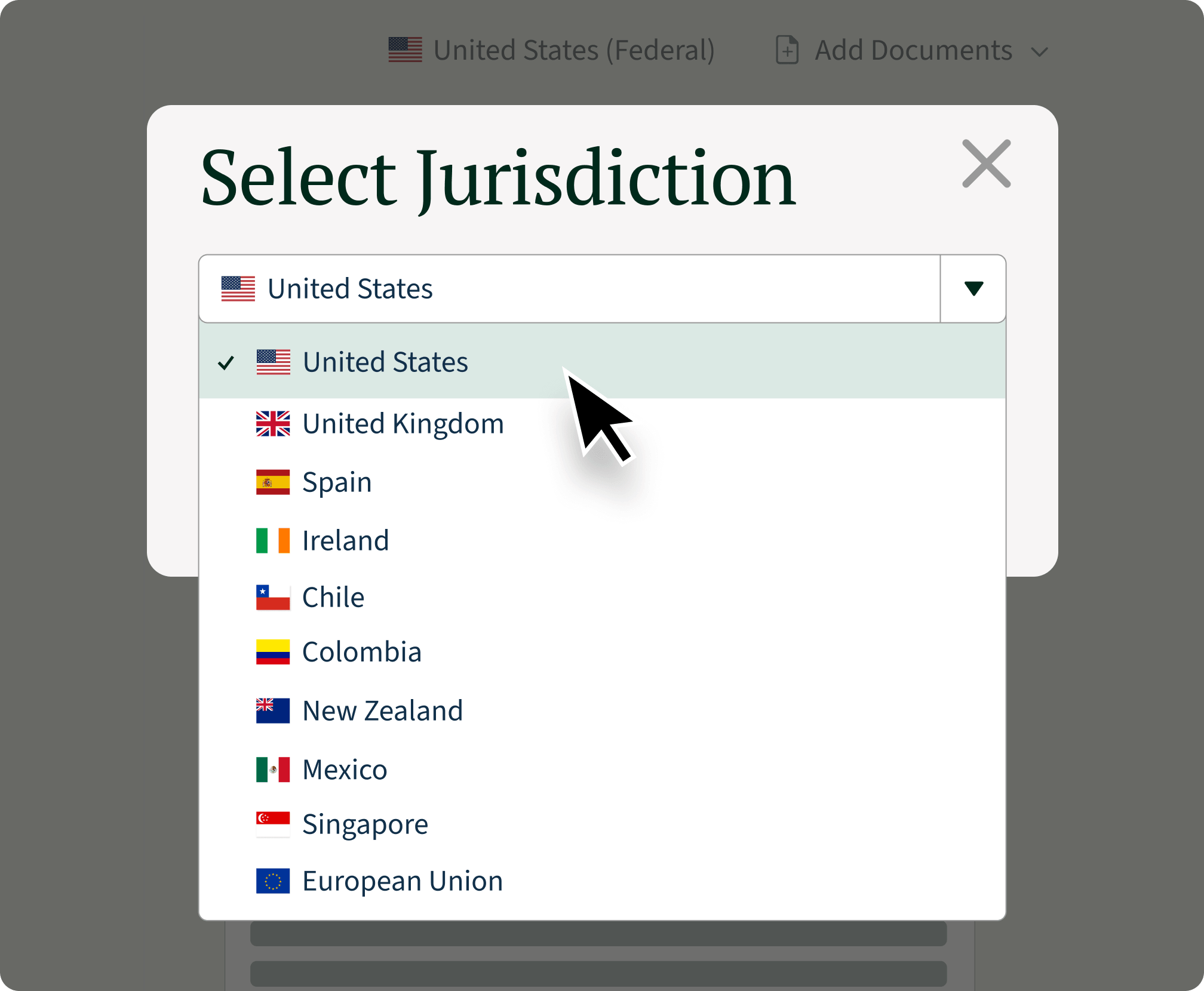The image size is (1204, 991).
Task: Collapse the jurisdiction dropdown via its arrow
Action: 973,289
